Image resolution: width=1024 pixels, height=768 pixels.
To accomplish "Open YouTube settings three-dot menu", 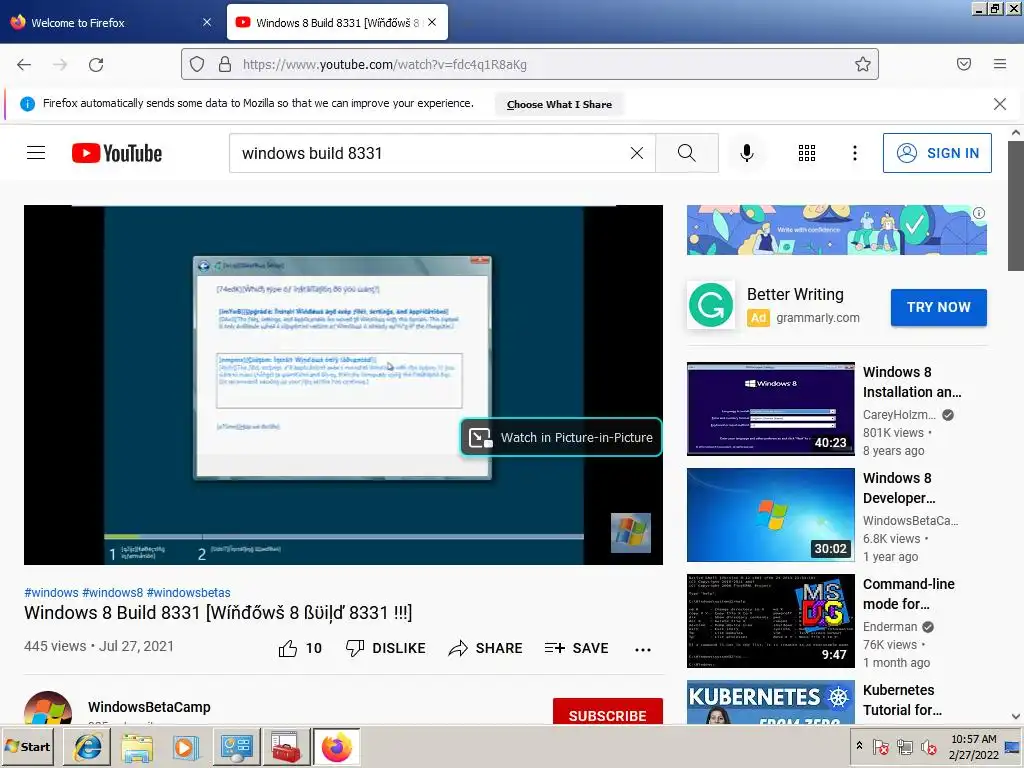I will tap(854, 153).
